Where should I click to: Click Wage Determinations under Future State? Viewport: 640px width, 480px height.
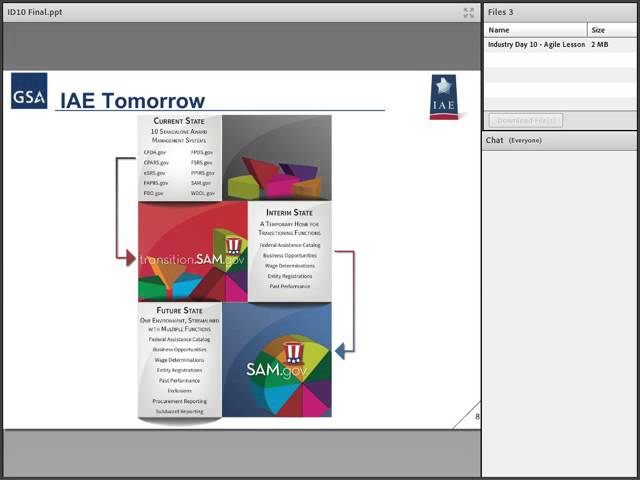(x=179, y=360)
